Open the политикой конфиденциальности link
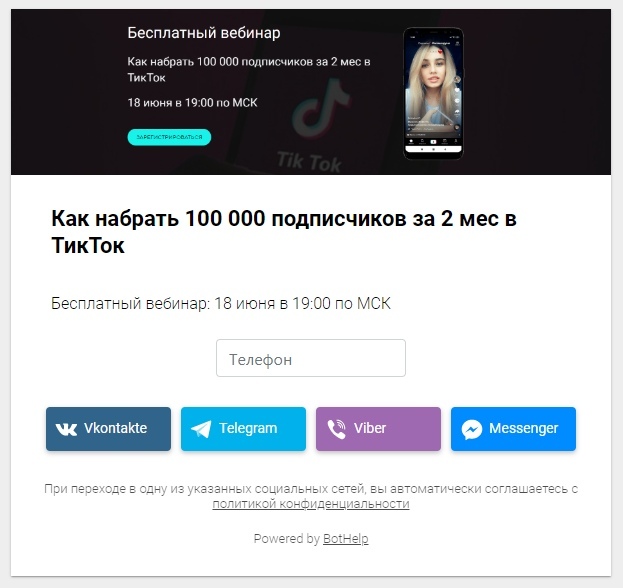The height and width of the screenshot is (588, 623). click(311, 504)
